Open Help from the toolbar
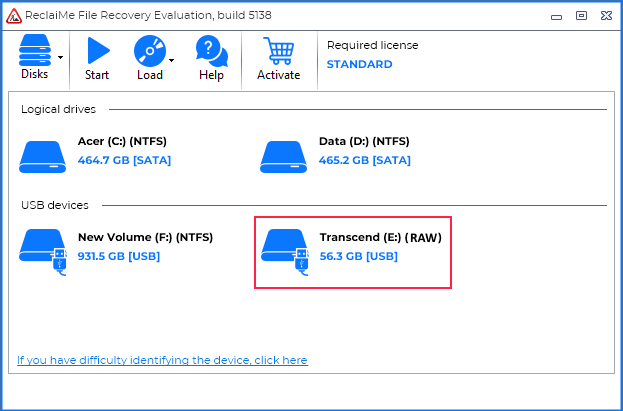The width and height of the screenshot is (623, 411). pos(211,58)
